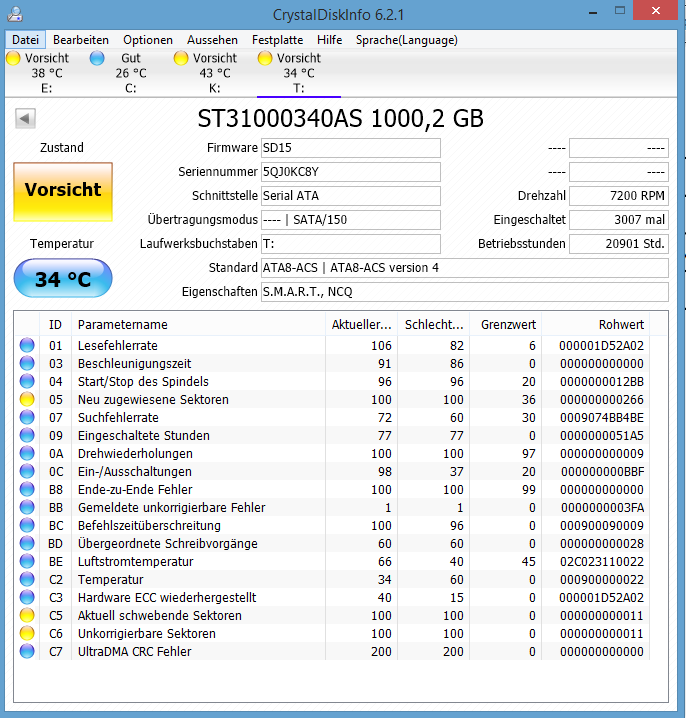Open the Hilfe menu
This screenshot has width=686, height=718.
pos(329,40)
